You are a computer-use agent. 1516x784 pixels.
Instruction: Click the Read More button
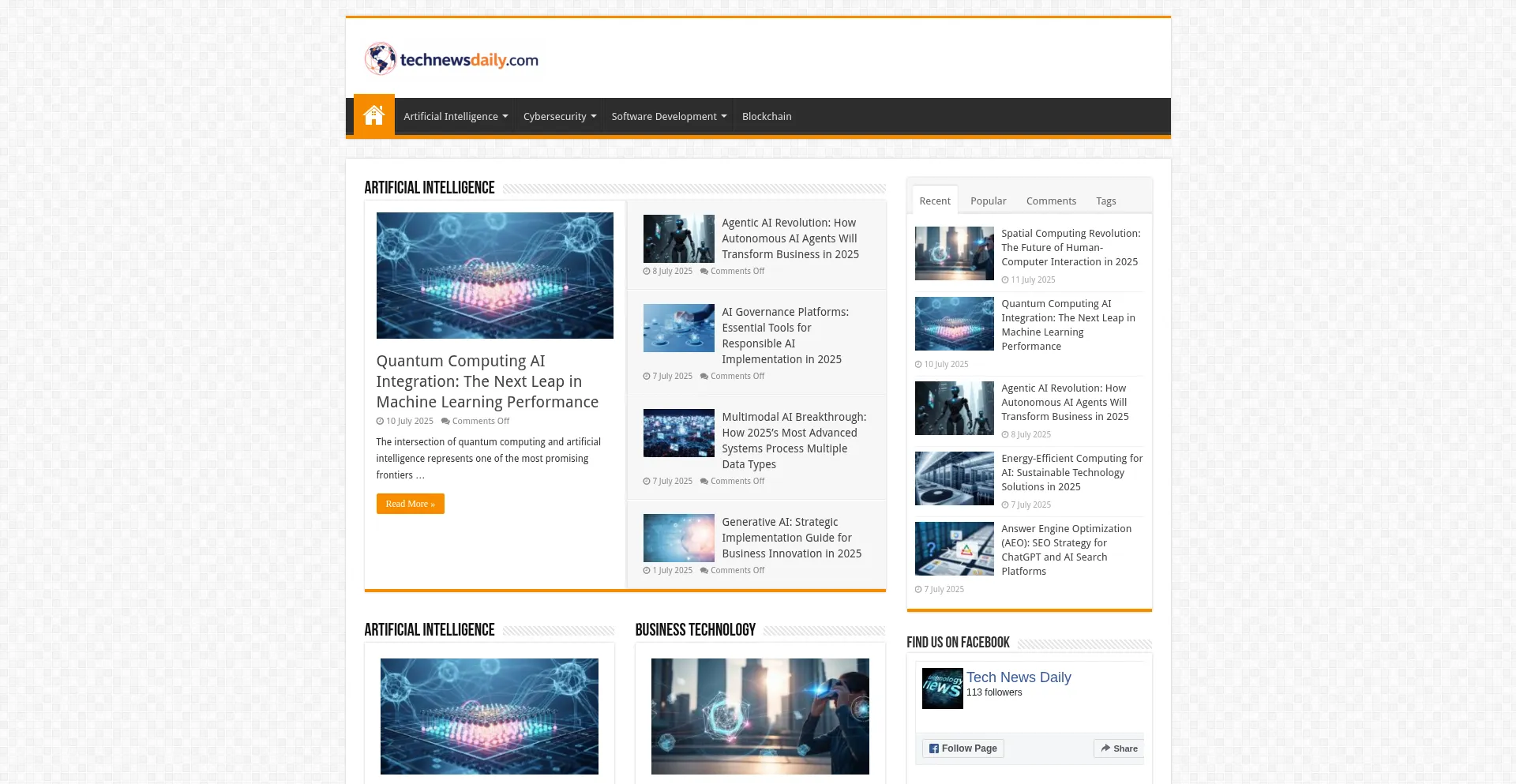click(x=411, y=504)
